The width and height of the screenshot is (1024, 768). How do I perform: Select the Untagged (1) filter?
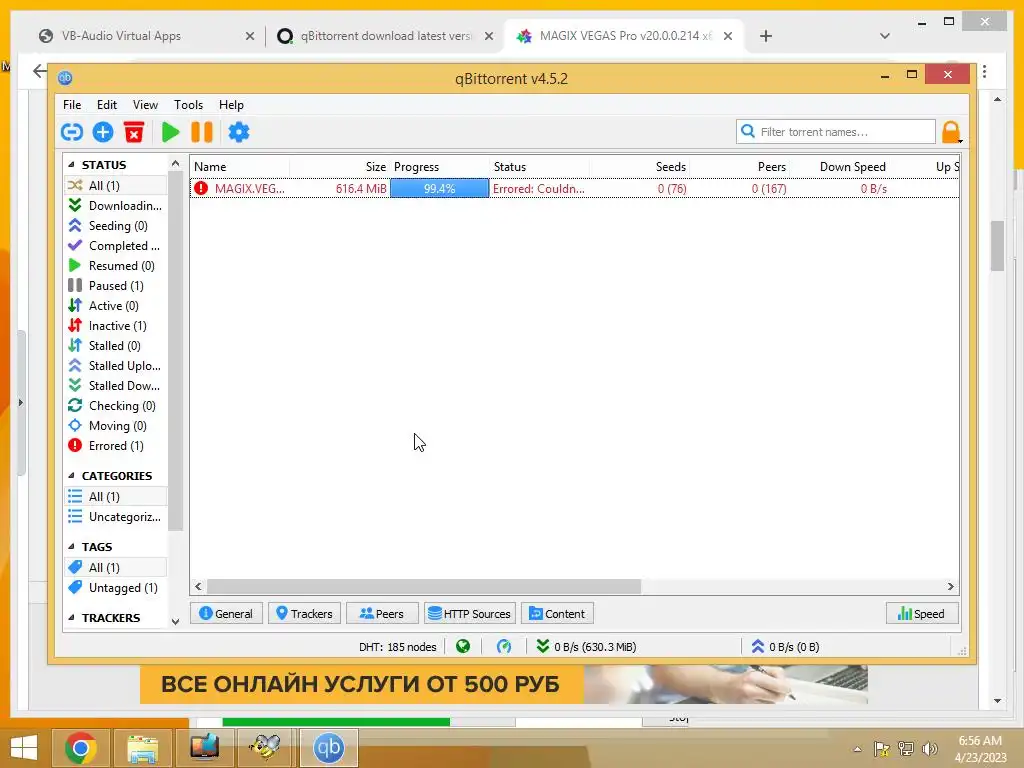pyautogui.click(x=116, y=588)
